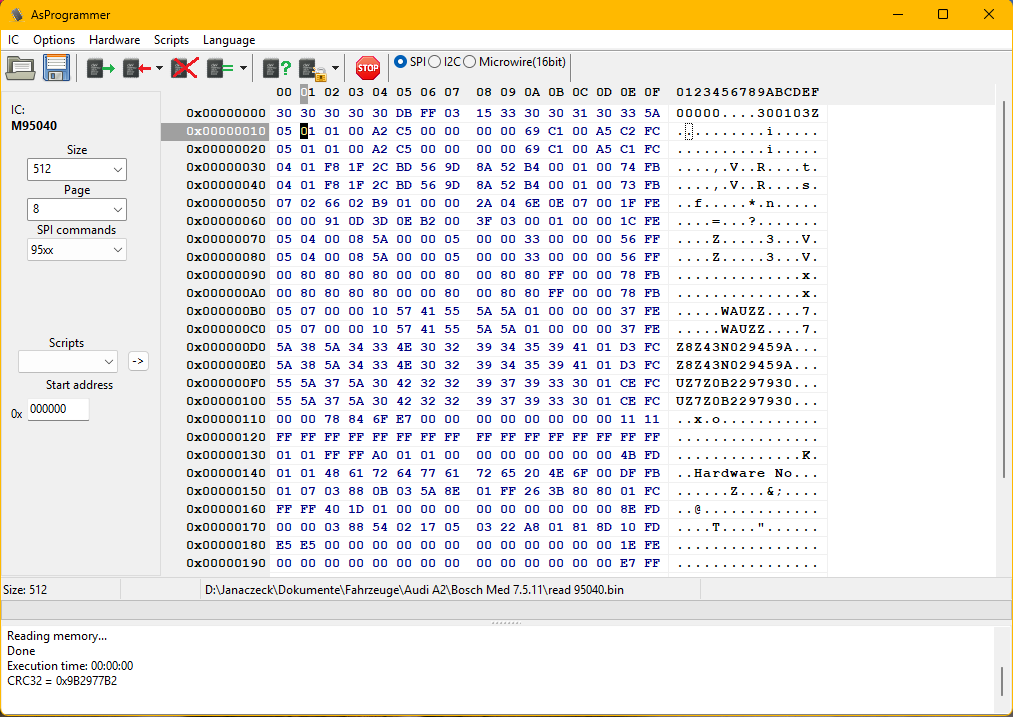This screenshot has width=1013, height=717.
Task: Click the Write IC red arrow icon
Action: [x=135, y=68]
